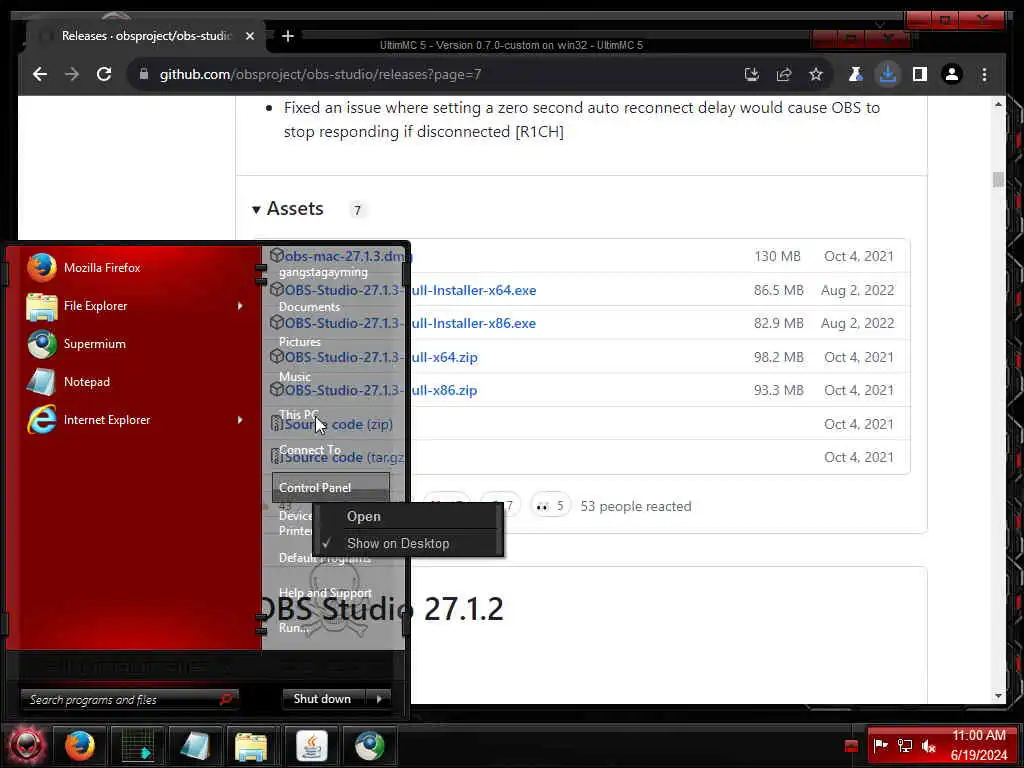Open Notepad from Start menu
1024x768 pixels.
point(134,381)
